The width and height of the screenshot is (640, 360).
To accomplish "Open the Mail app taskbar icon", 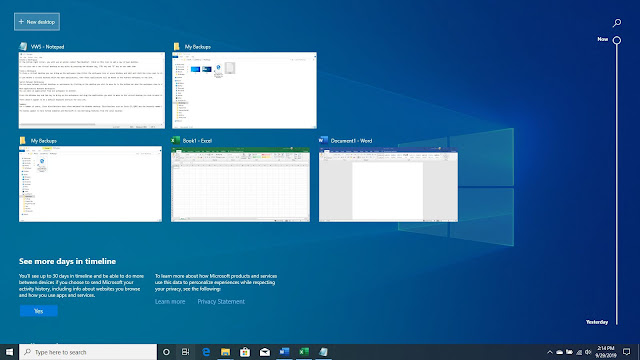I will click(264, 352).
